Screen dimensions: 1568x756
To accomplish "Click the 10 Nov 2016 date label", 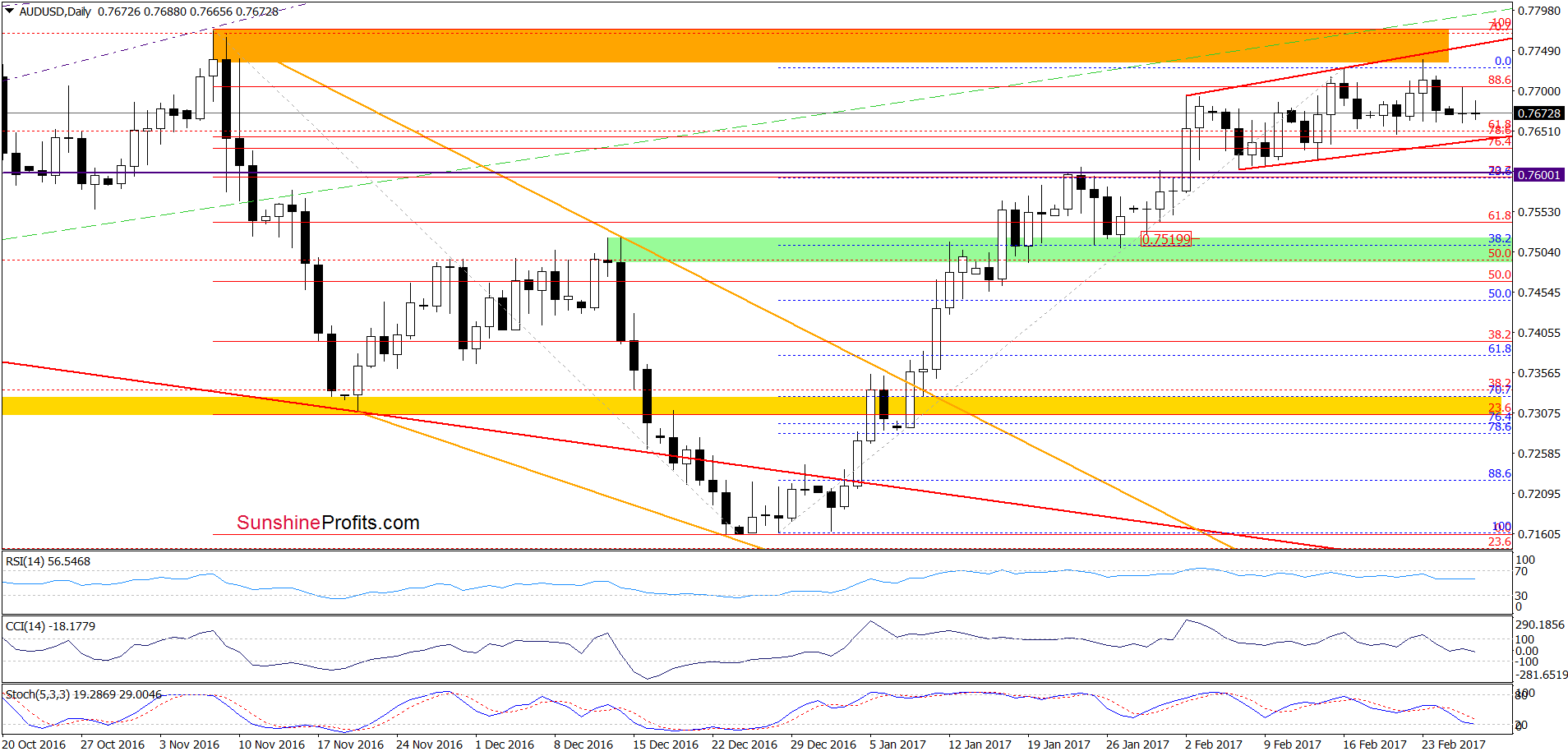I will 271,744.
